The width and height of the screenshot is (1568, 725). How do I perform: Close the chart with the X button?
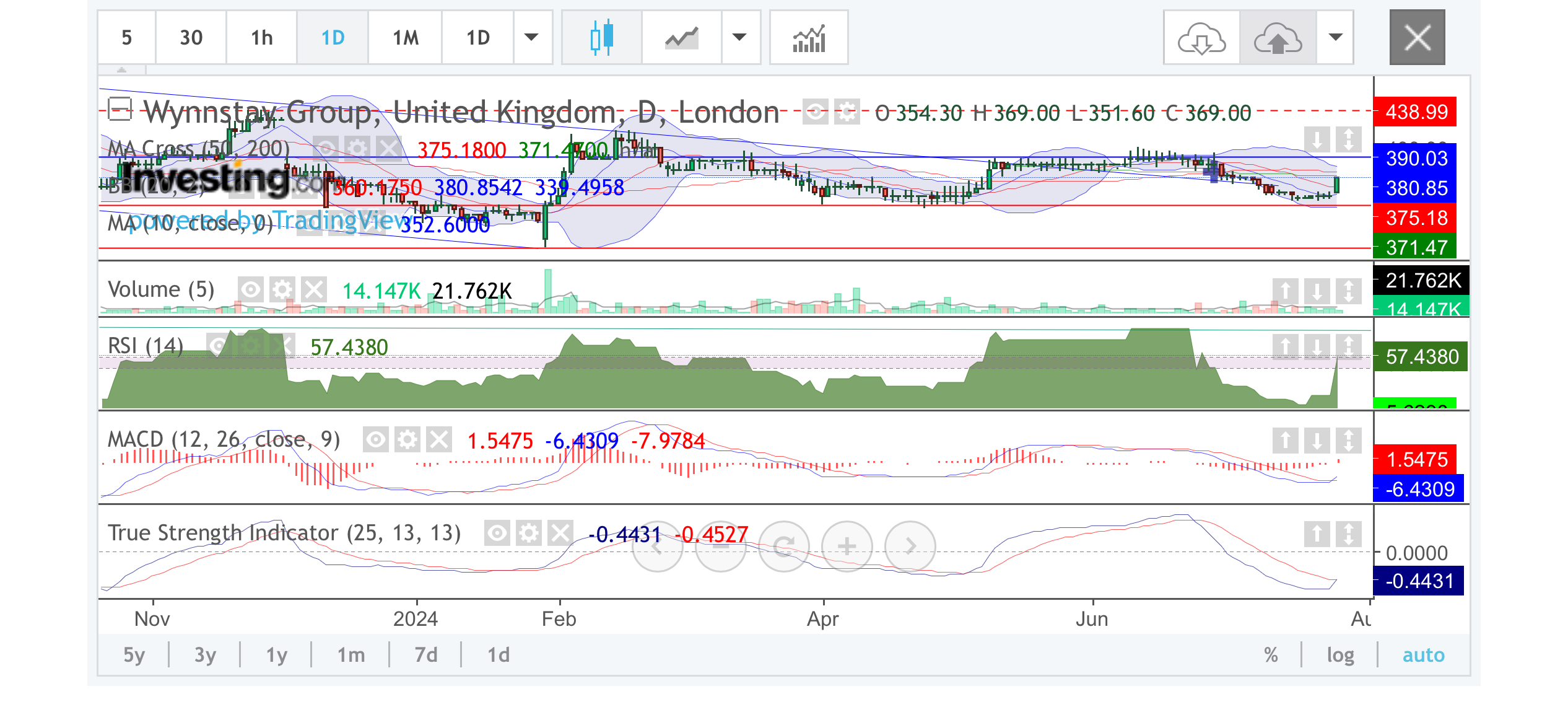coord(1418,38)
